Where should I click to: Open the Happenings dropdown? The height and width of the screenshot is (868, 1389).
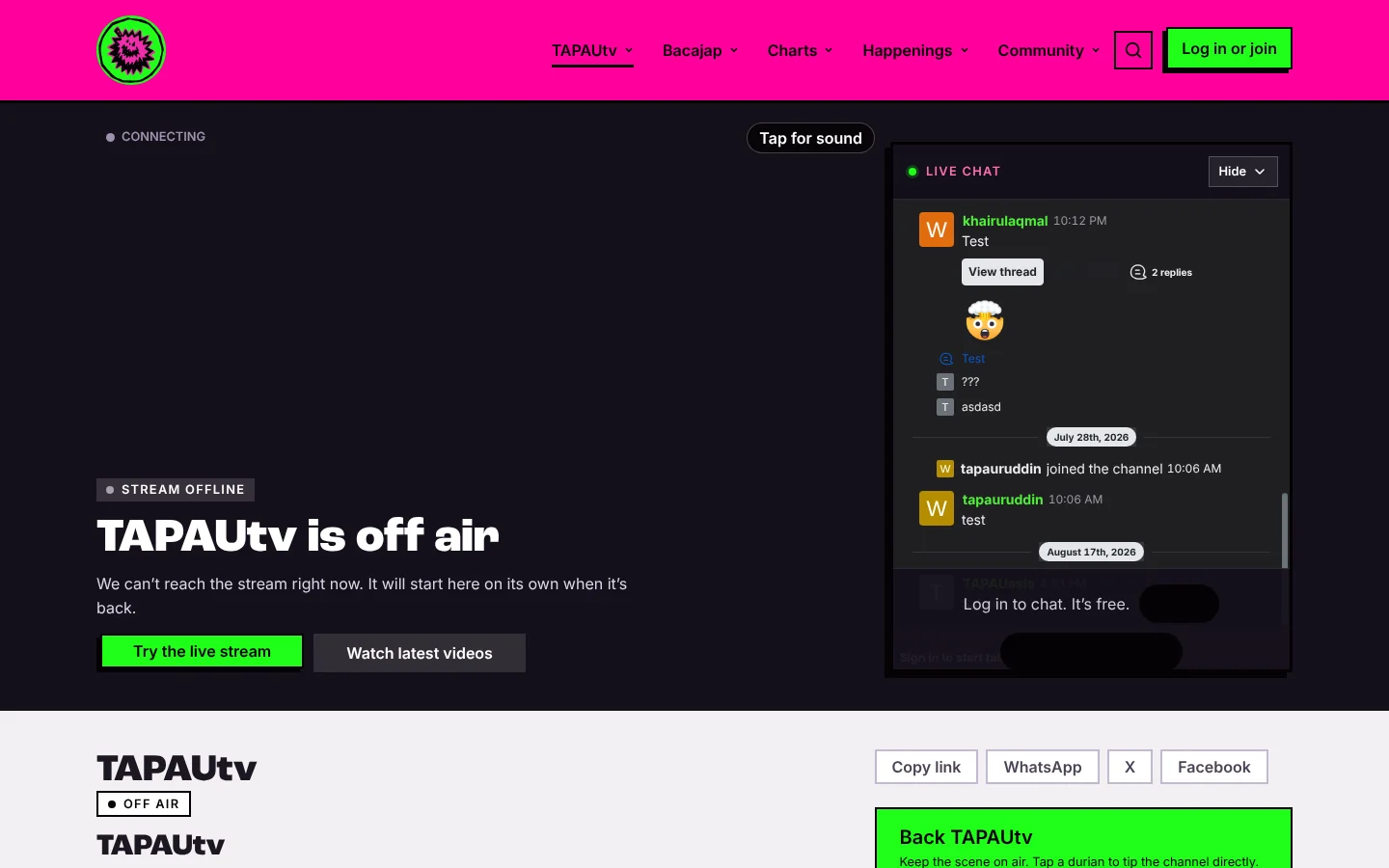(915, 50)
